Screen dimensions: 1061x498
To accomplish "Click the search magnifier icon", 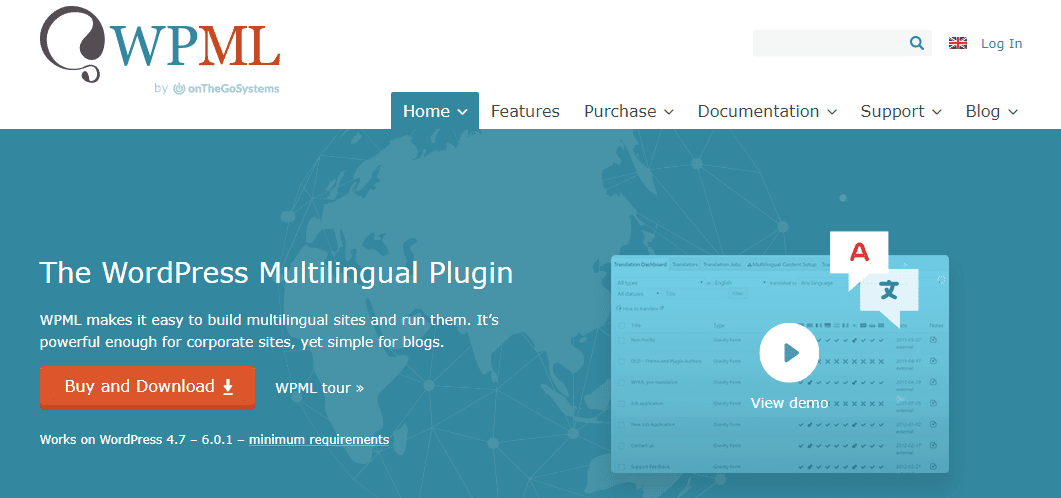I will pyautogui.click(x=917, y=43).
